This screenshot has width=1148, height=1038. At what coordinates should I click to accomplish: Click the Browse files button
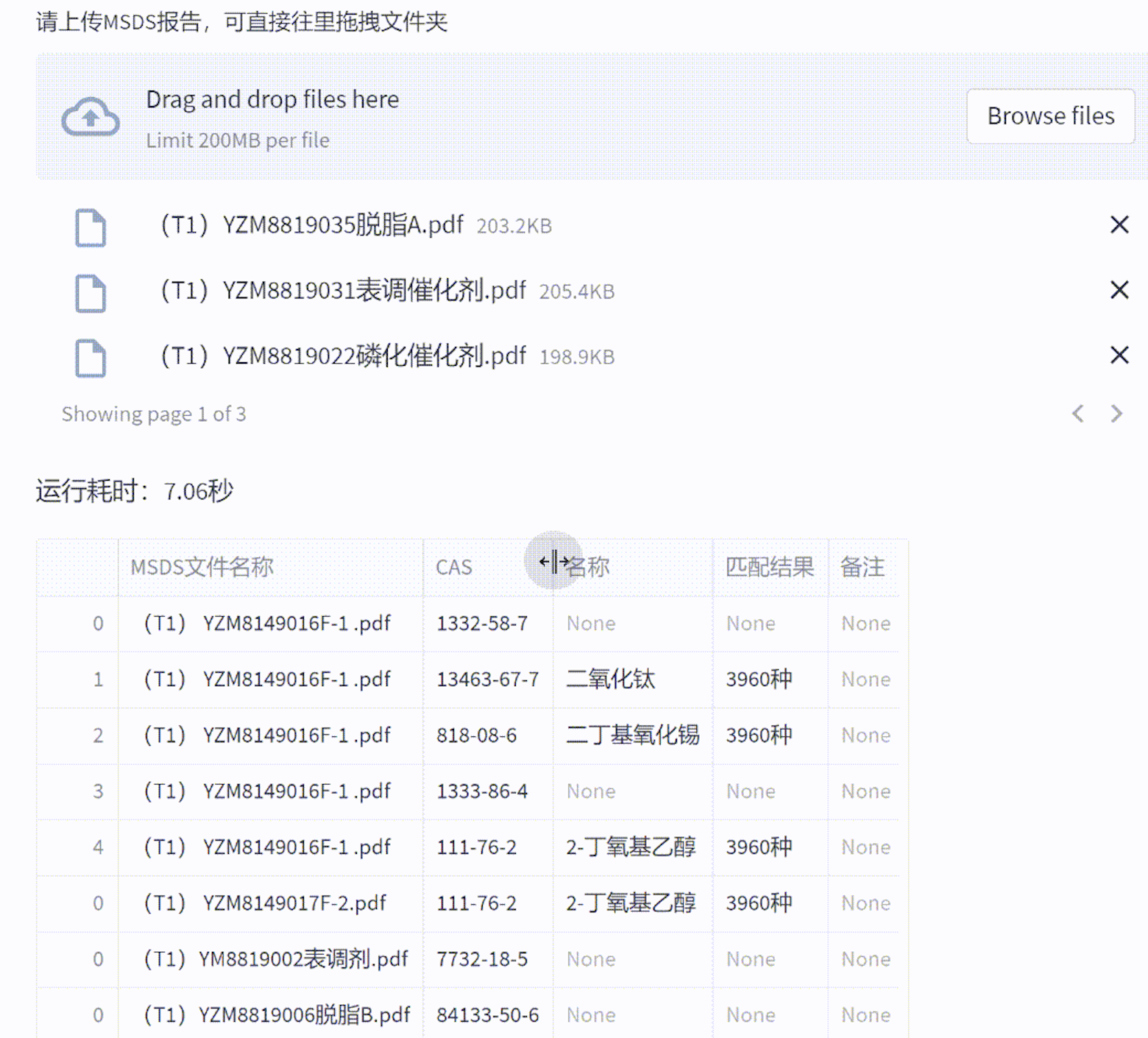click(1050, 116)
